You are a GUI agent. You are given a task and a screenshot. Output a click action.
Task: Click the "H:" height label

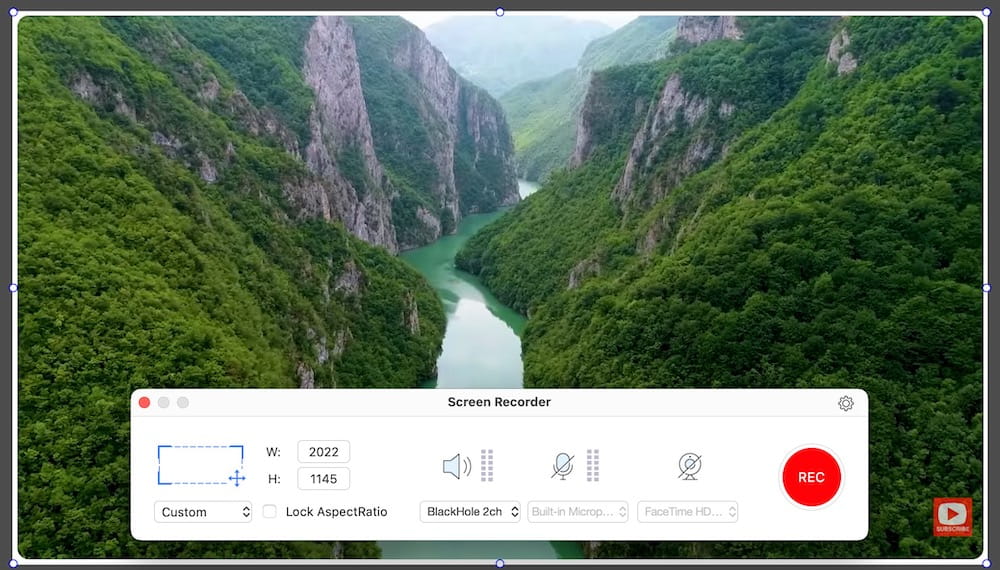coord(274,479)
